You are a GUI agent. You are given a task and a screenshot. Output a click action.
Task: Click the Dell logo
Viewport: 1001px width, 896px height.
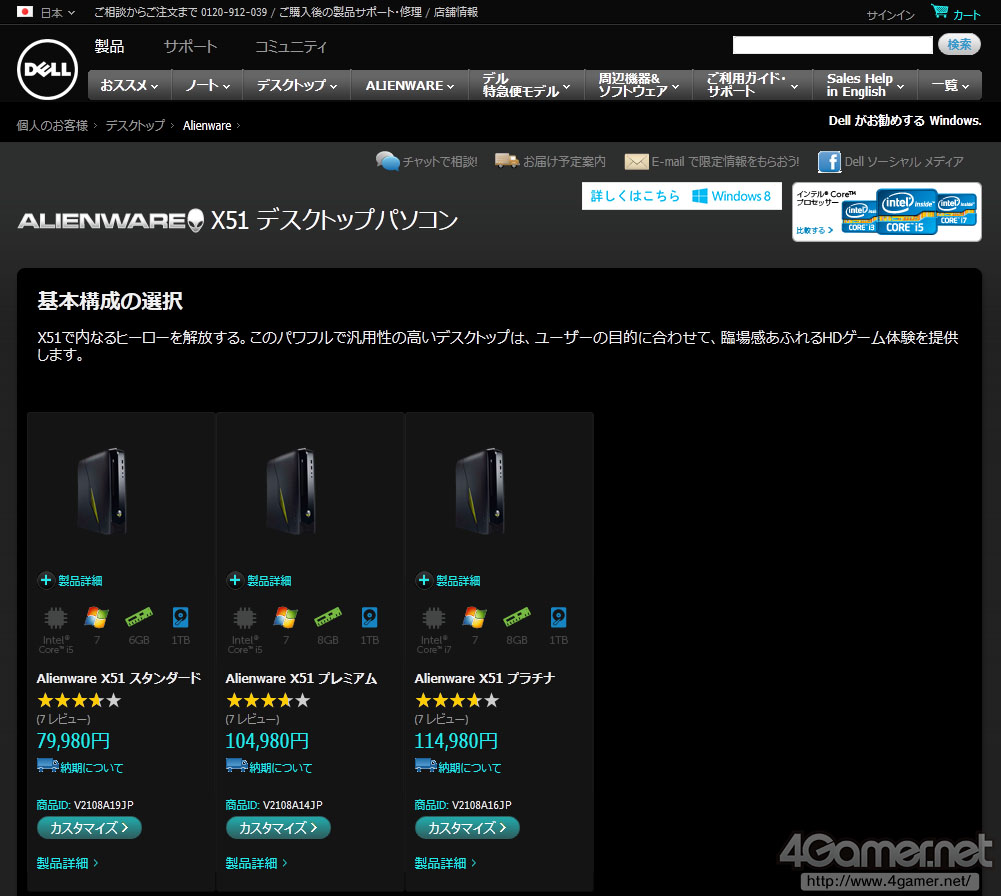pos(47,69)
